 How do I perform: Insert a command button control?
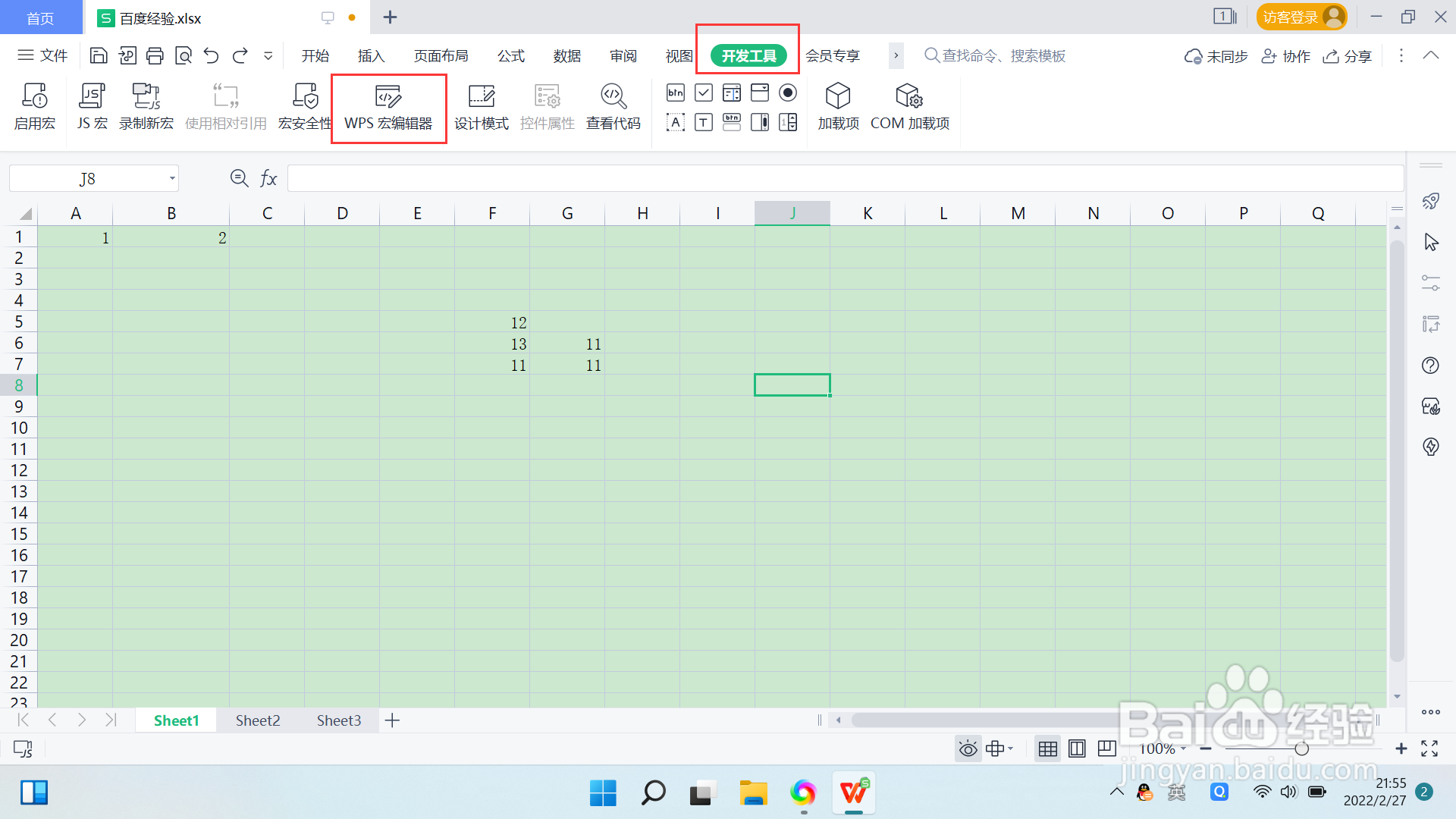[676, 93]
